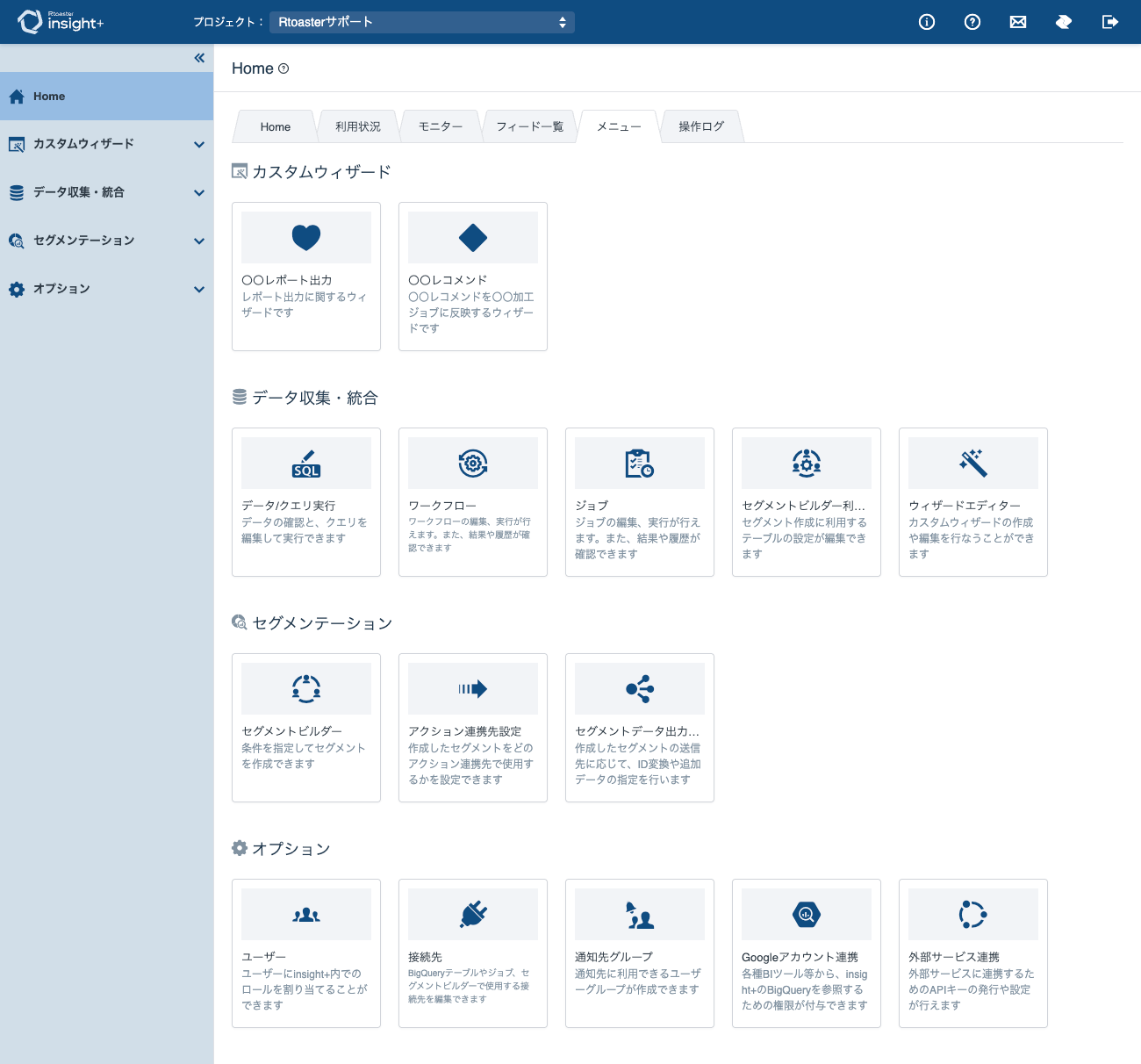The height and width of the screenshot is (1064, 1141).
Task: Click the データ/クエリ実行 card title
Action: point(289,506)
